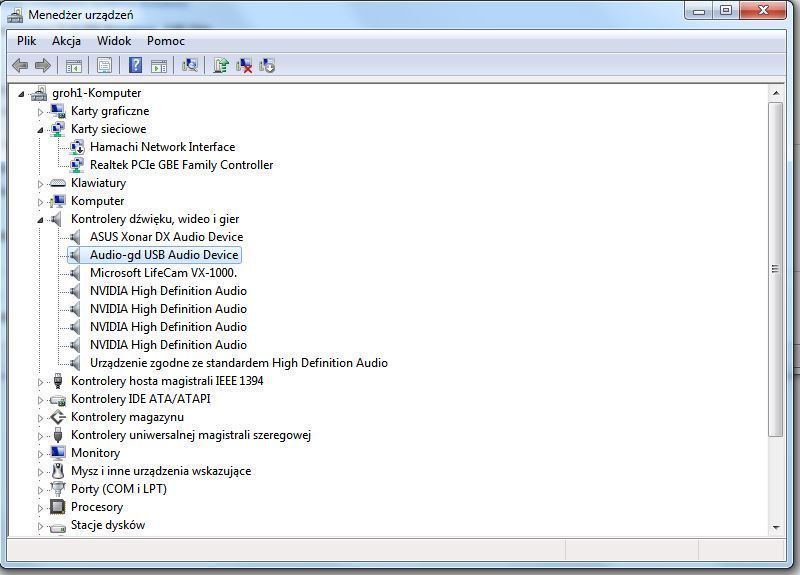This screenshot has height=575, width=800.
Task: Click the Stacje dysków drive icon
Action: coord(58,528)
